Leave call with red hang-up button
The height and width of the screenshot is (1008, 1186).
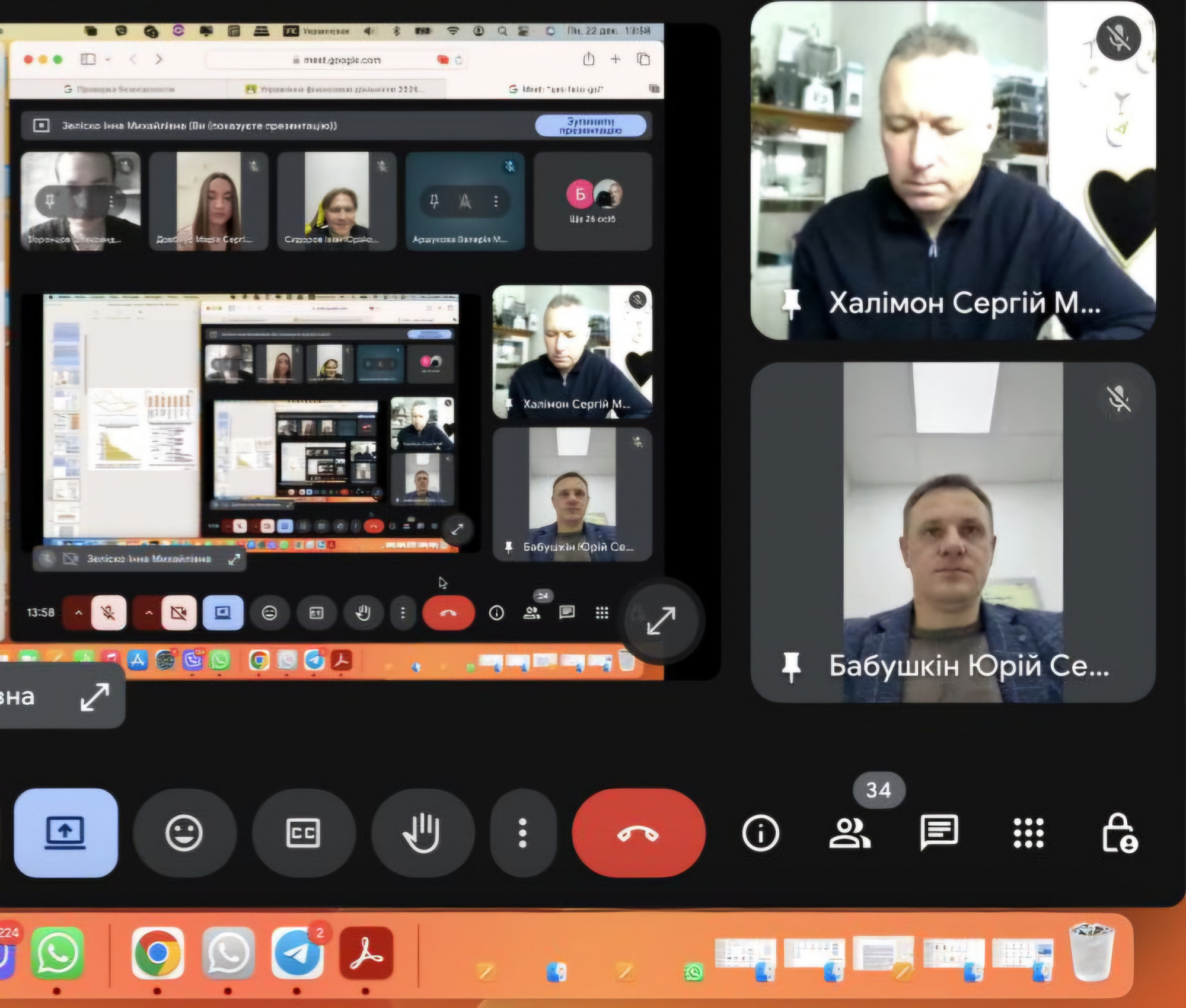pyautogui.click(x=638, y=833)
